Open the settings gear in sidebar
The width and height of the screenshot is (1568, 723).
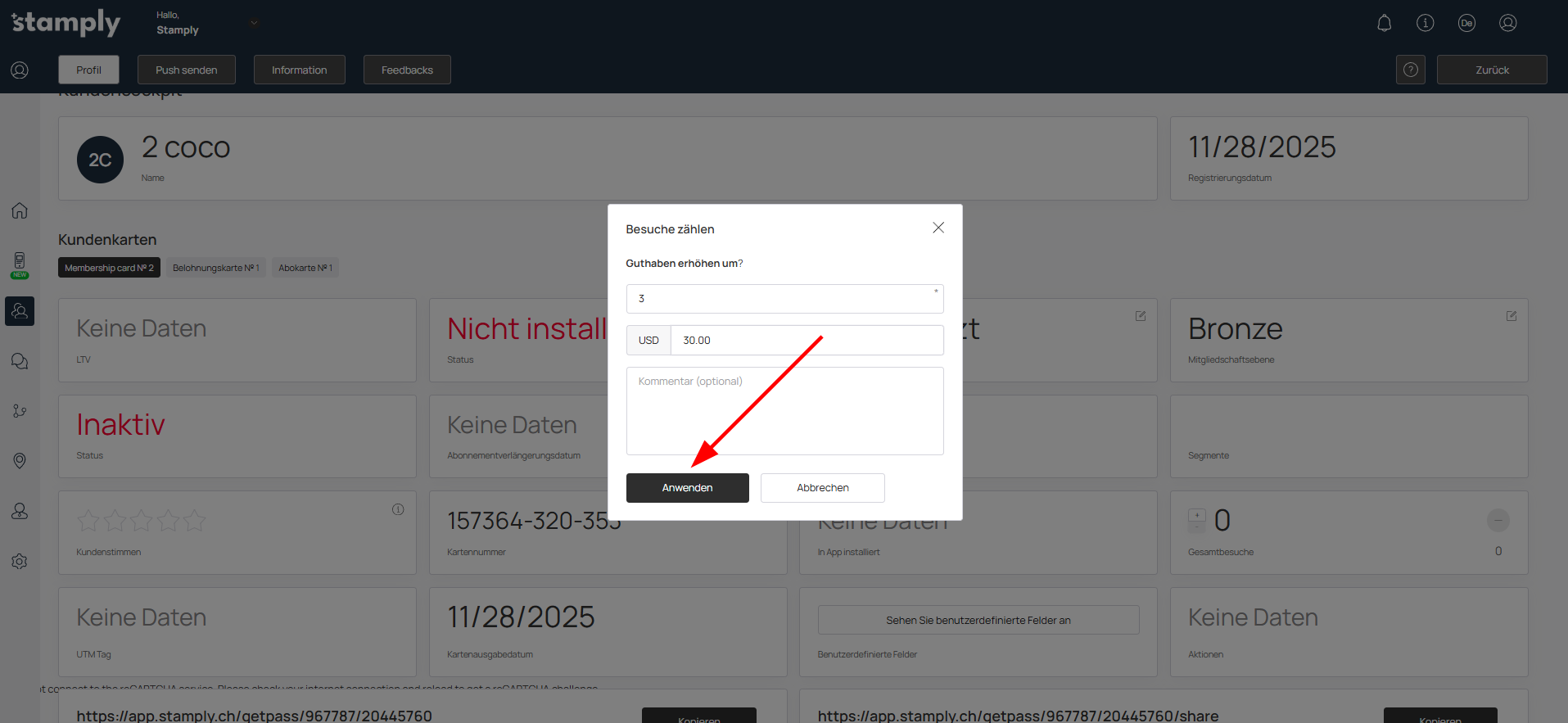pyautogui.click(x=20, y=561)
